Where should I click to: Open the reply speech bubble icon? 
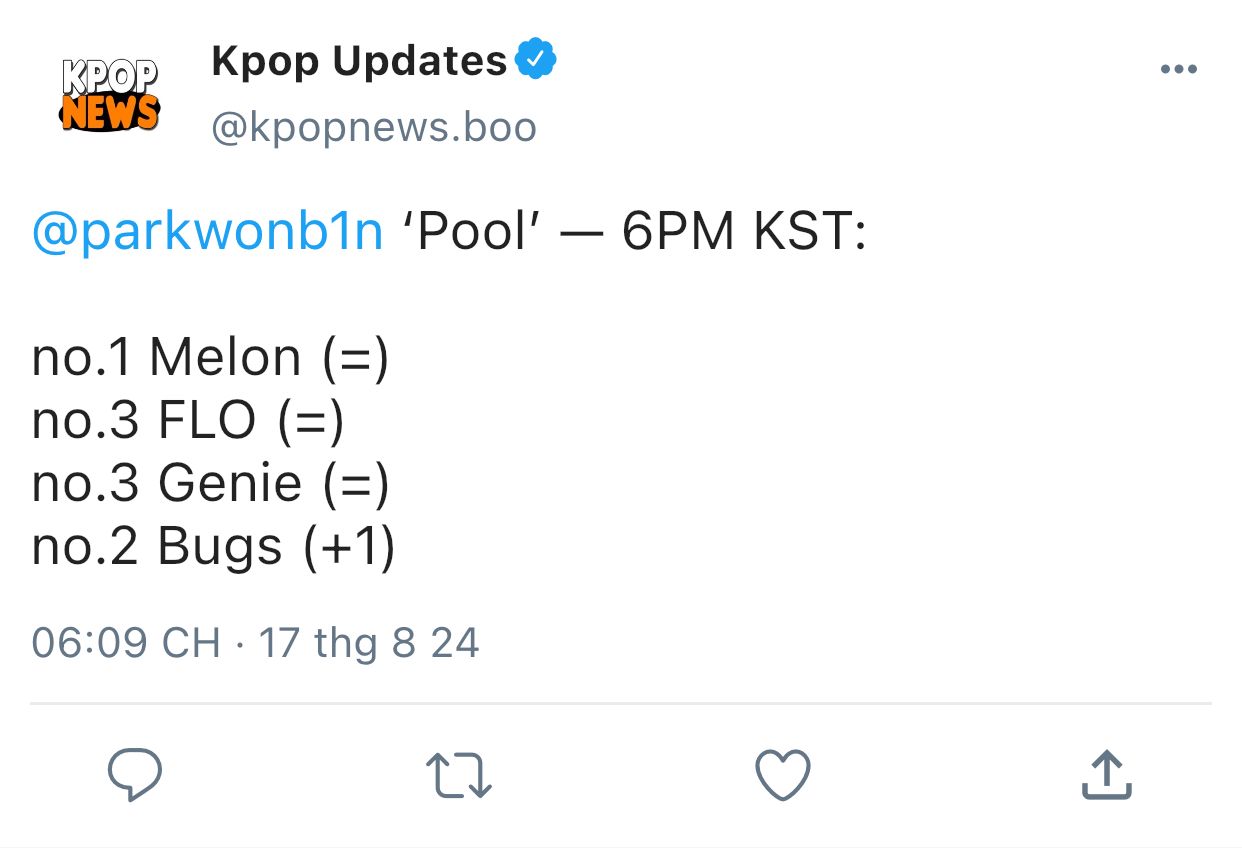[135, 775]
